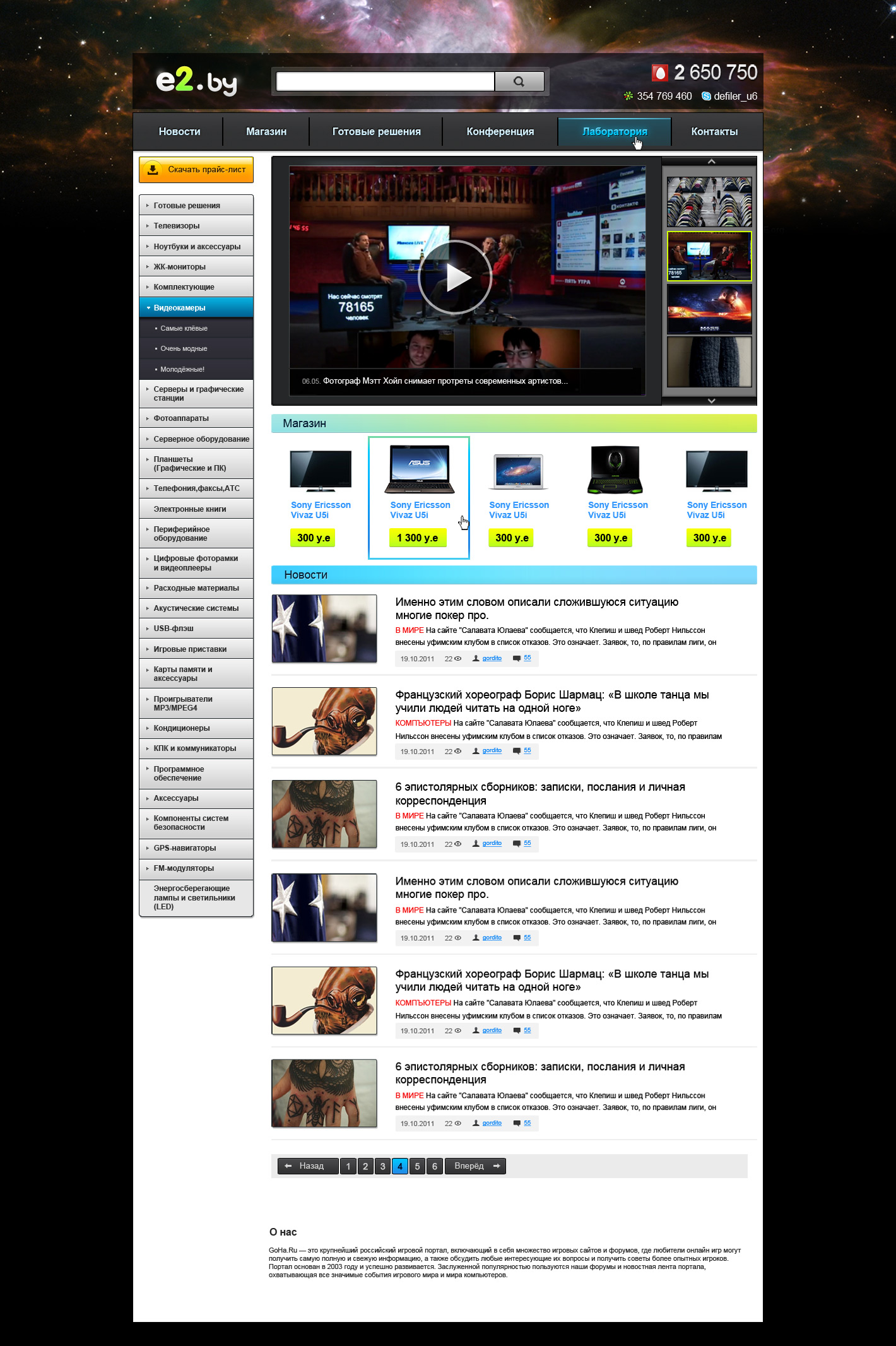
Task: Click the views eye icon on the first news item
Action: pyautogui.click(x=458, y=658)
